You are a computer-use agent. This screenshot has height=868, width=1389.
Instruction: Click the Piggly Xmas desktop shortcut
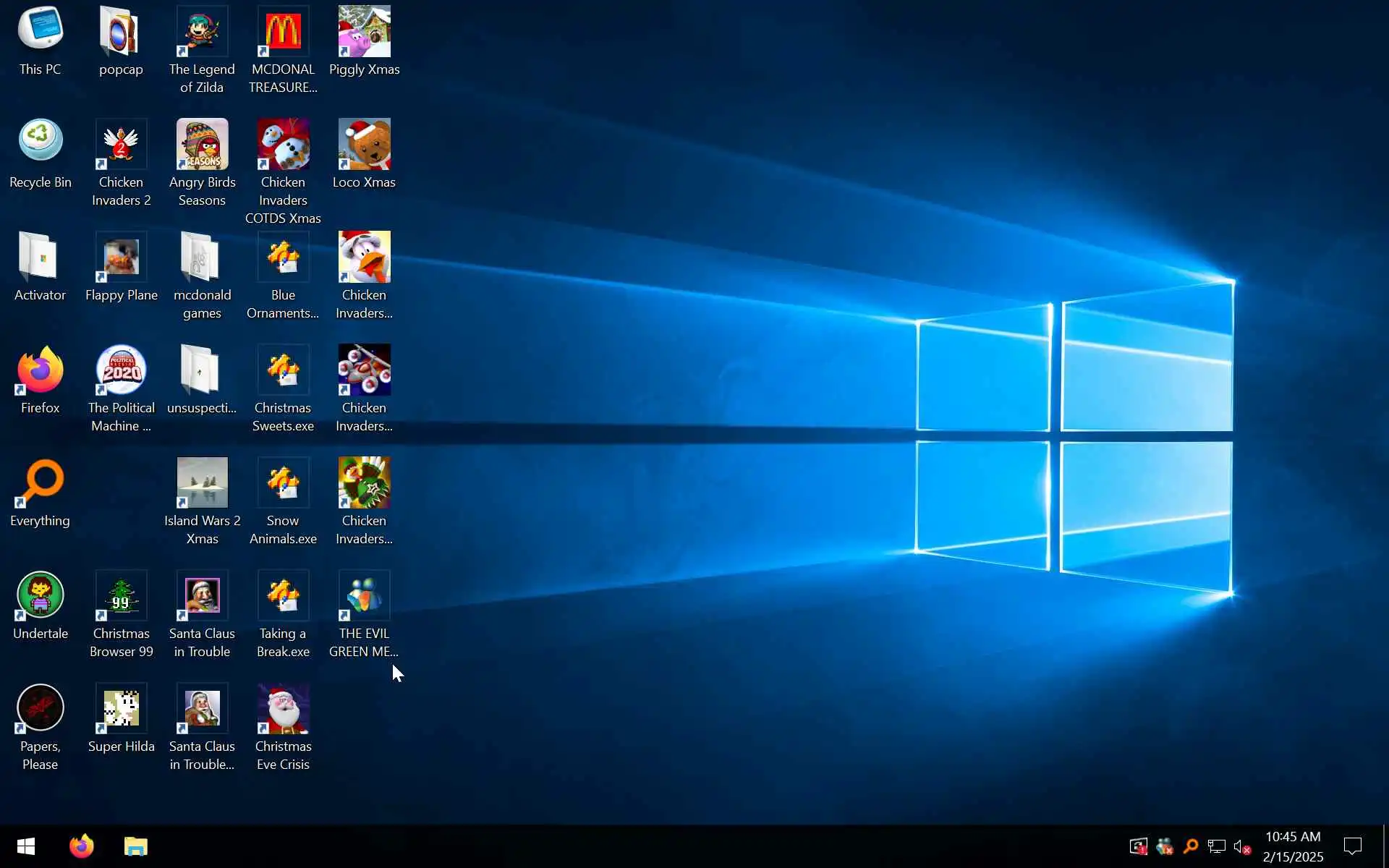point(364,32)
